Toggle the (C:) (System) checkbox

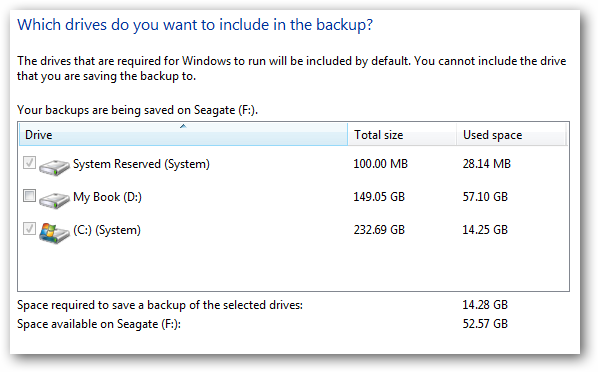pos(29,229)
